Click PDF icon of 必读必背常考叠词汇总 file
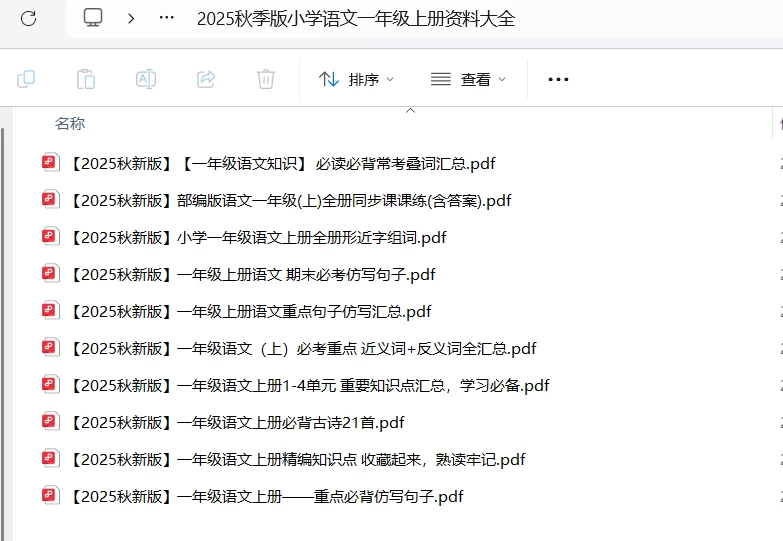 (x=50, y=162)
